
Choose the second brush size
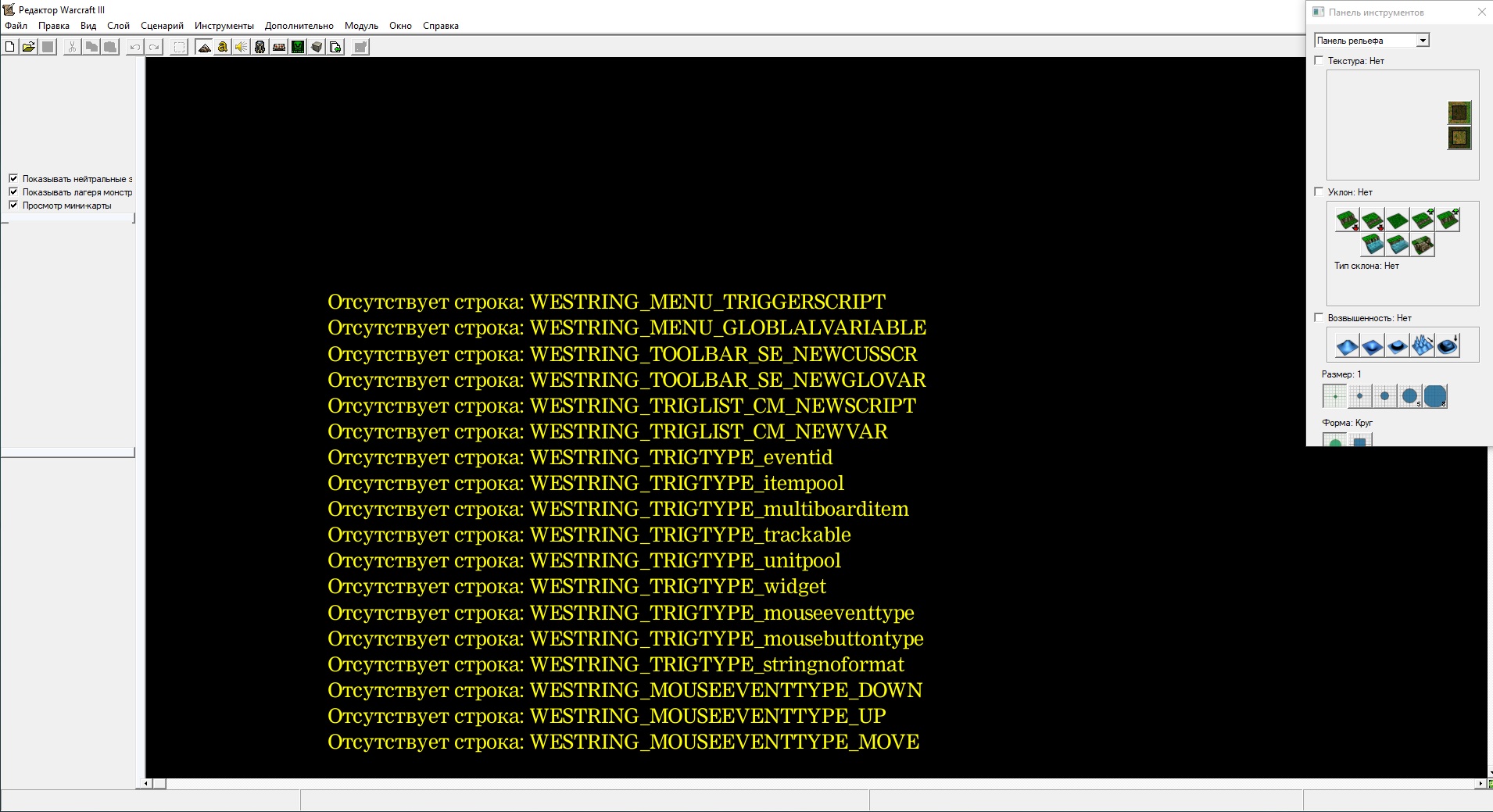(1359, 396)
